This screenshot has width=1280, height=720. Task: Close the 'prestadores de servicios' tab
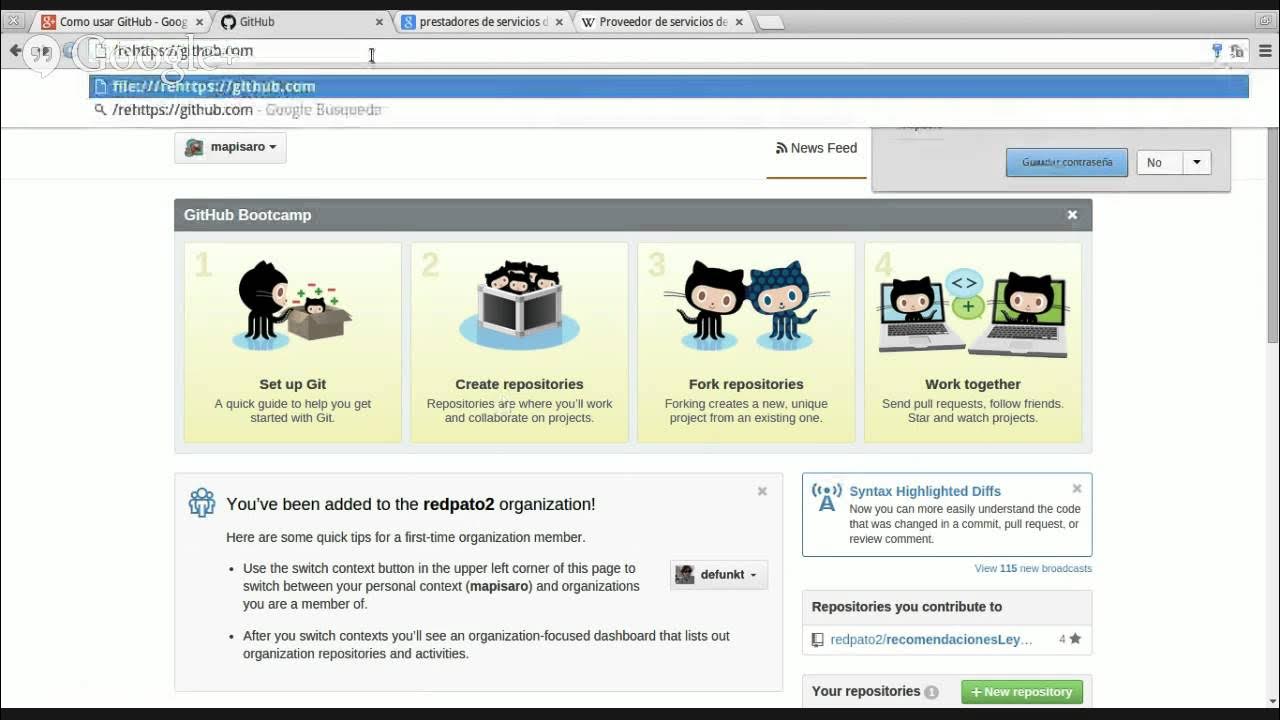point(559,21)
